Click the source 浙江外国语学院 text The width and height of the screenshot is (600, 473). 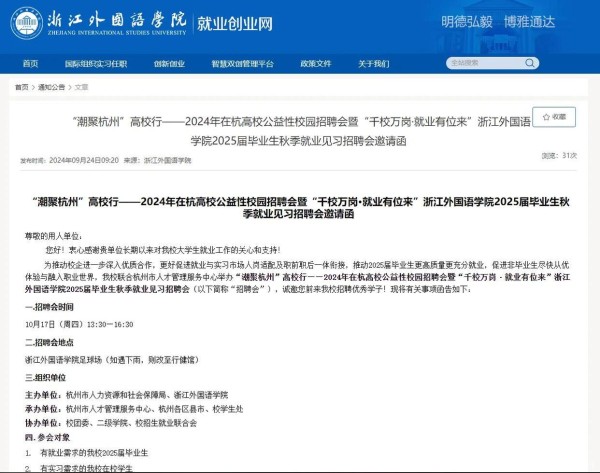(167, 160)
